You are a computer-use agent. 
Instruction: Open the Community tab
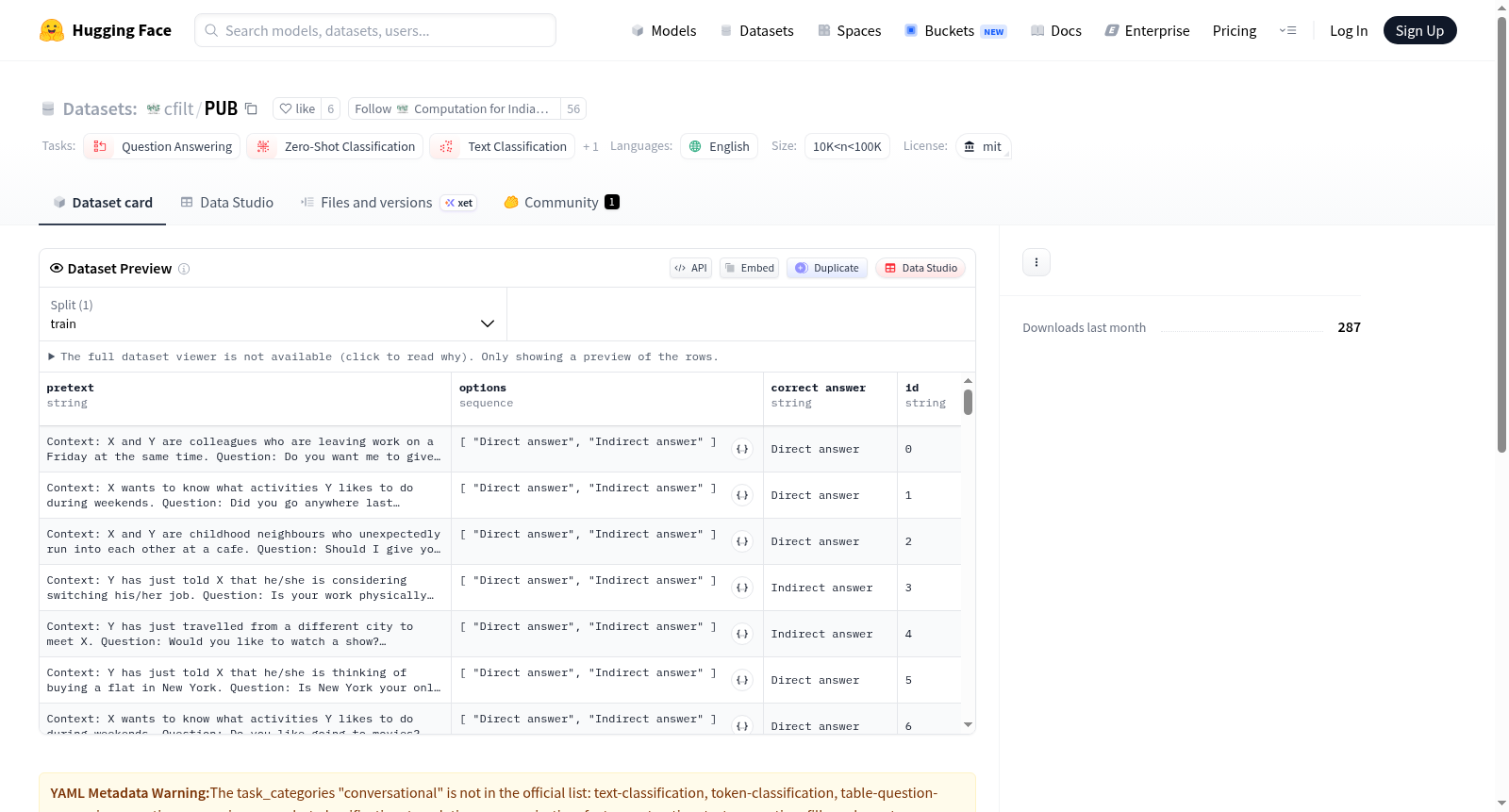[561, 202]
